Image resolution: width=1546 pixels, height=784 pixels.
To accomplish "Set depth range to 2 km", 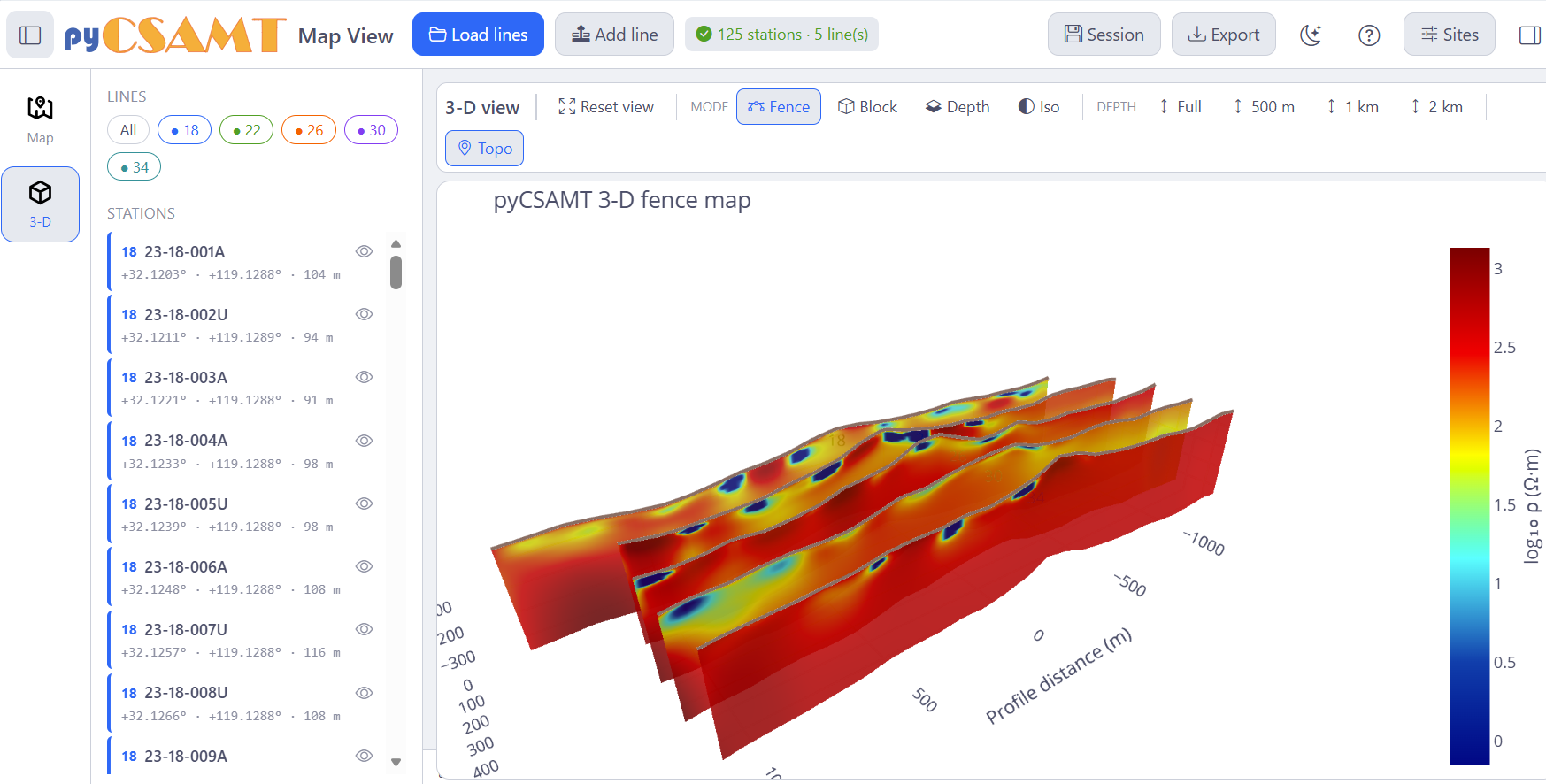I will pos(1436,107).
